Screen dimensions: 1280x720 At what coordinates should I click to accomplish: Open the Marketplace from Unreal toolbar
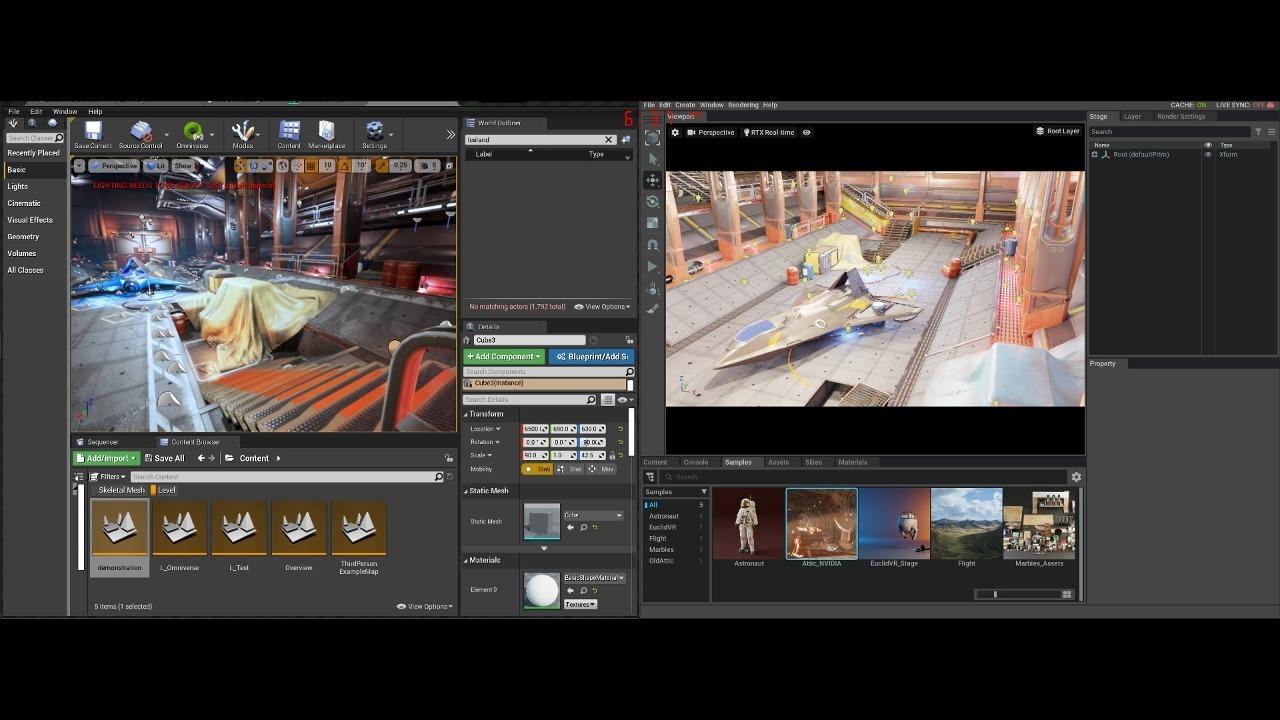[330, 133]
